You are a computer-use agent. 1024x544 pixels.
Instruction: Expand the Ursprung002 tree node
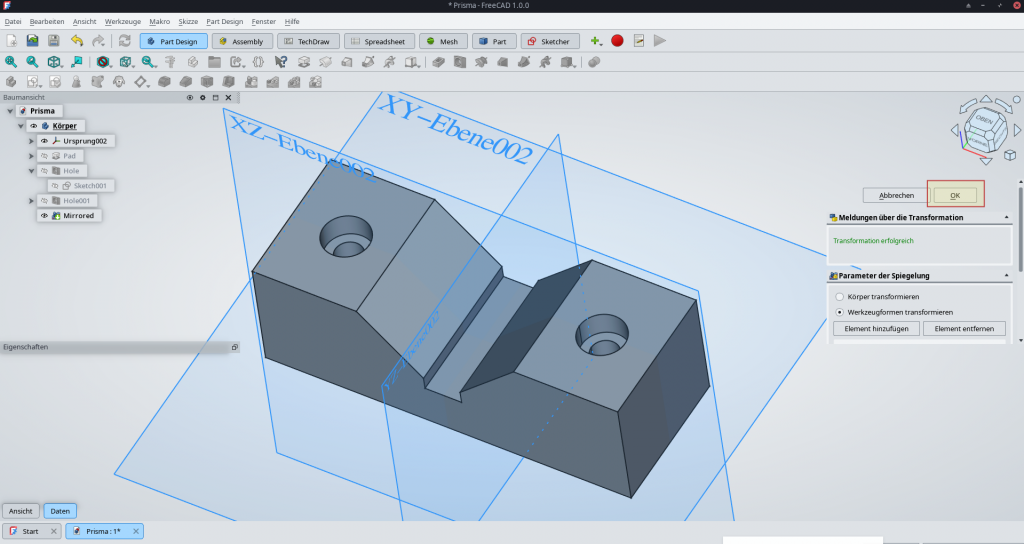point(32,141)
